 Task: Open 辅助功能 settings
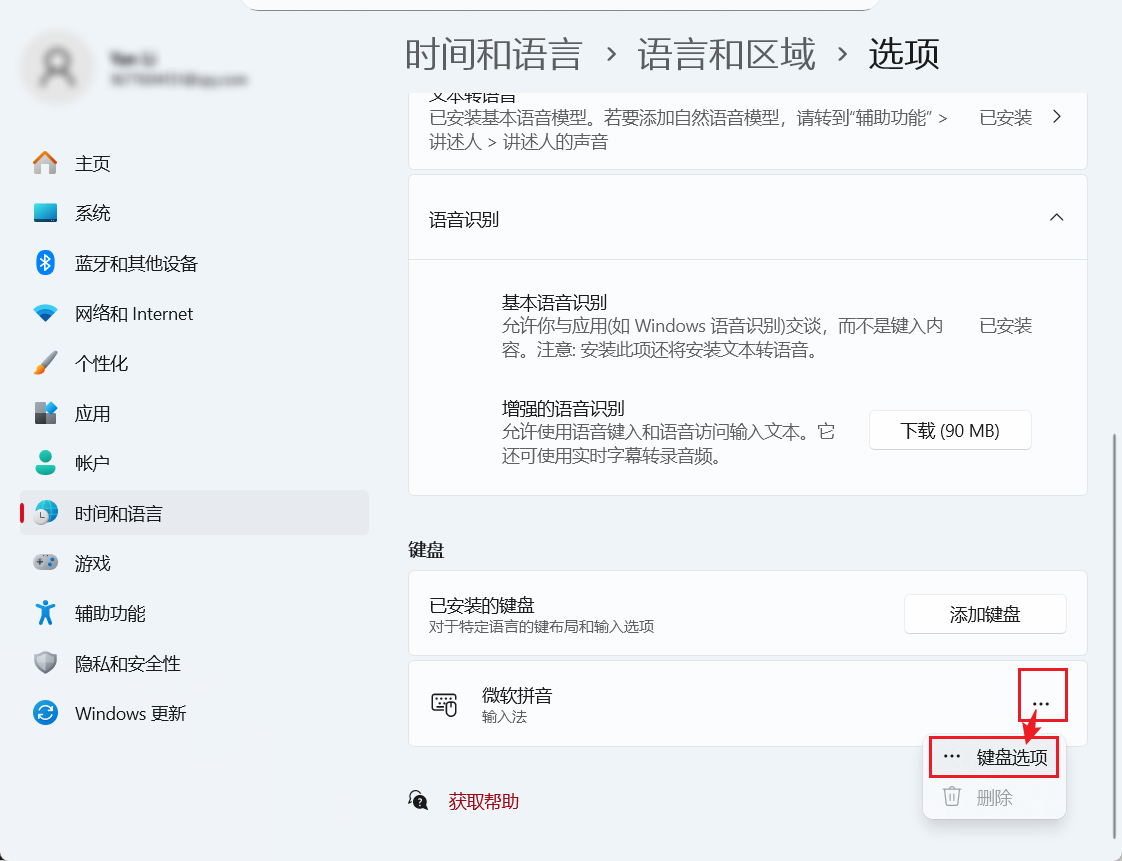coord(194,613)
